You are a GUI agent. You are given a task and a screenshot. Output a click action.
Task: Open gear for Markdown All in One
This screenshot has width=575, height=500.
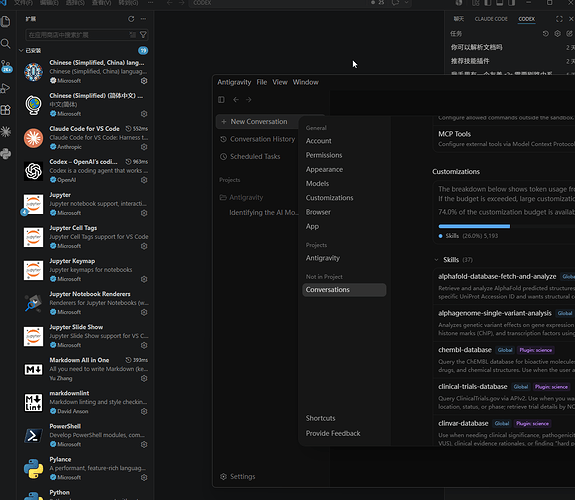144,378
